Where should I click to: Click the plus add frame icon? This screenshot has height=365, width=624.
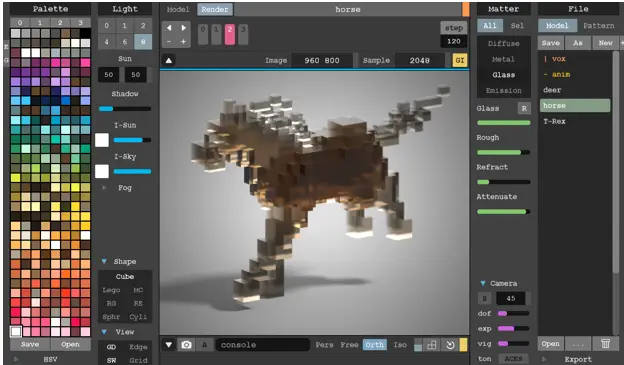point(183,41)
